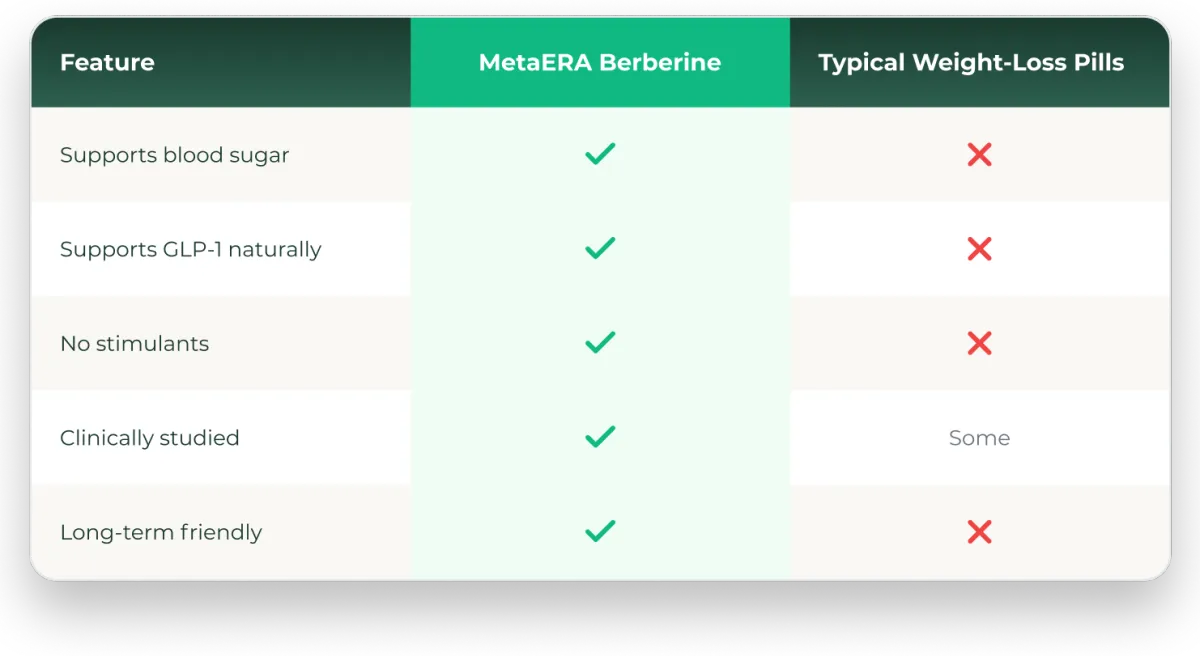Click the MetaERA Berberine title text

600,63
